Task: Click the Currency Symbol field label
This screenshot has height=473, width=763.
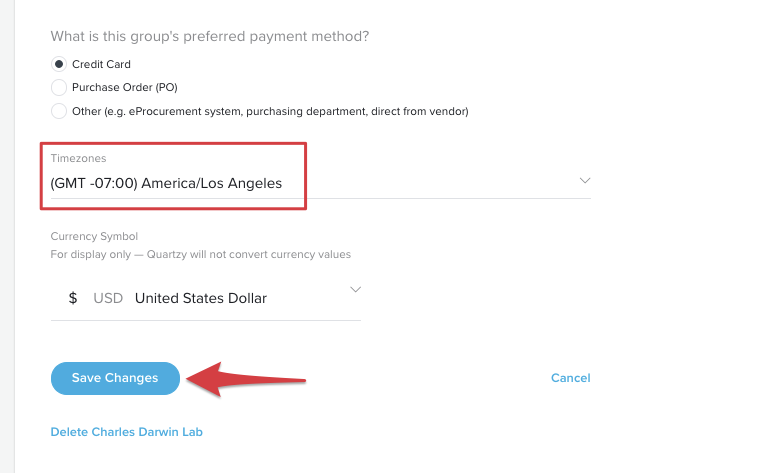Action: tap(94, 236)
